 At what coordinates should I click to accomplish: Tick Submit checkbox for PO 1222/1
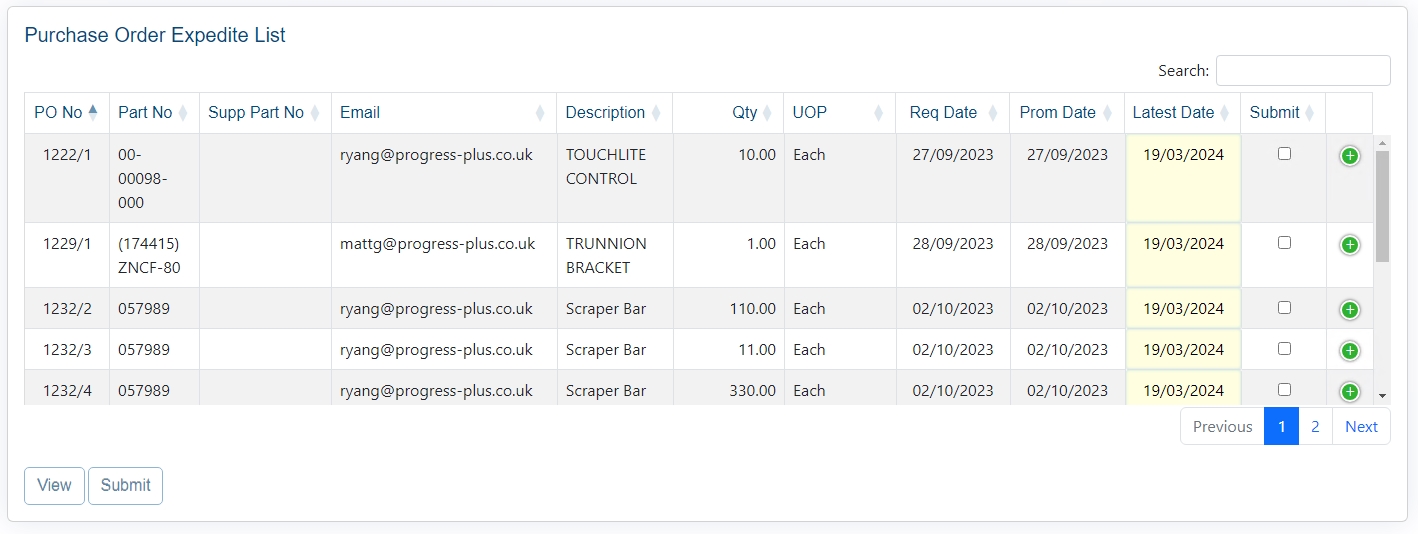(1284, 154)
